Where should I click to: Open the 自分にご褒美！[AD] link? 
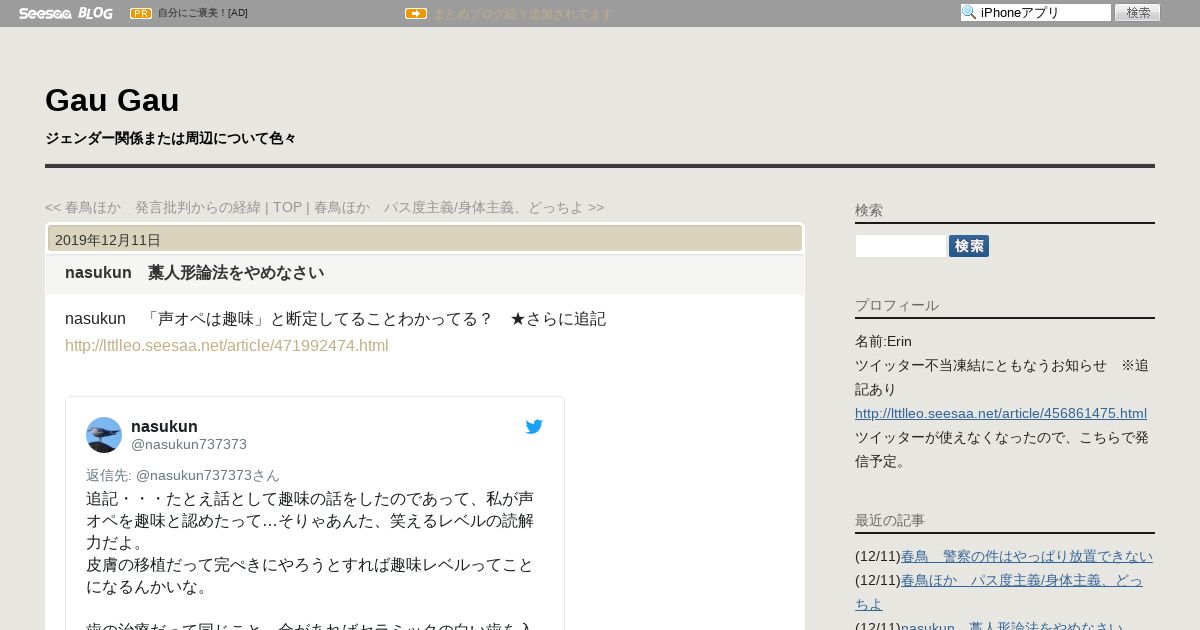[x=203, y=13]
